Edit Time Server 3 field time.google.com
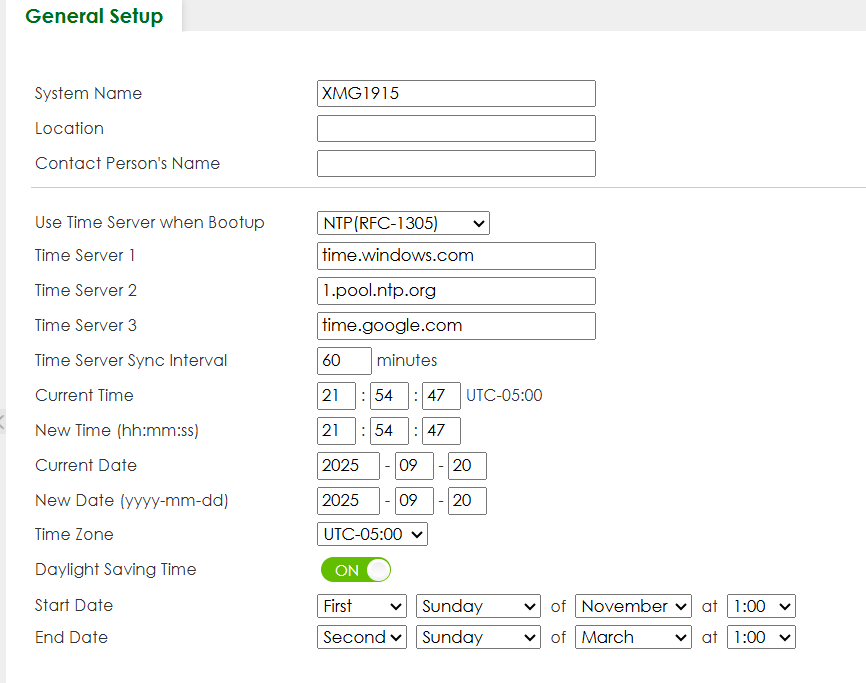The width and height of the screenshot is (866, 683). click(x=456, y=326)
